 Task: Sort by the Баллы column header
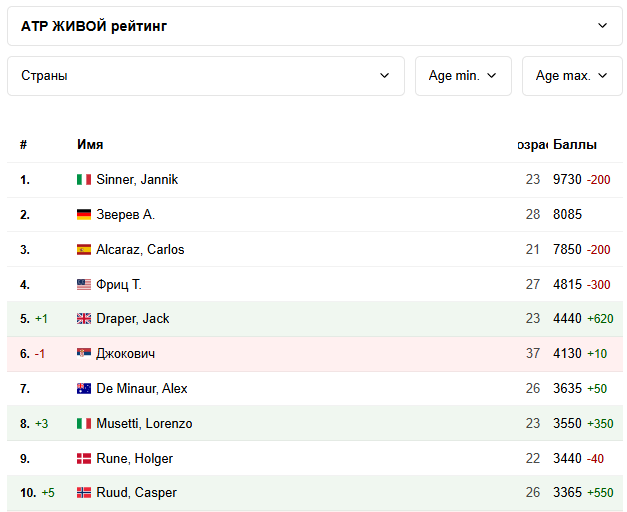575,145
